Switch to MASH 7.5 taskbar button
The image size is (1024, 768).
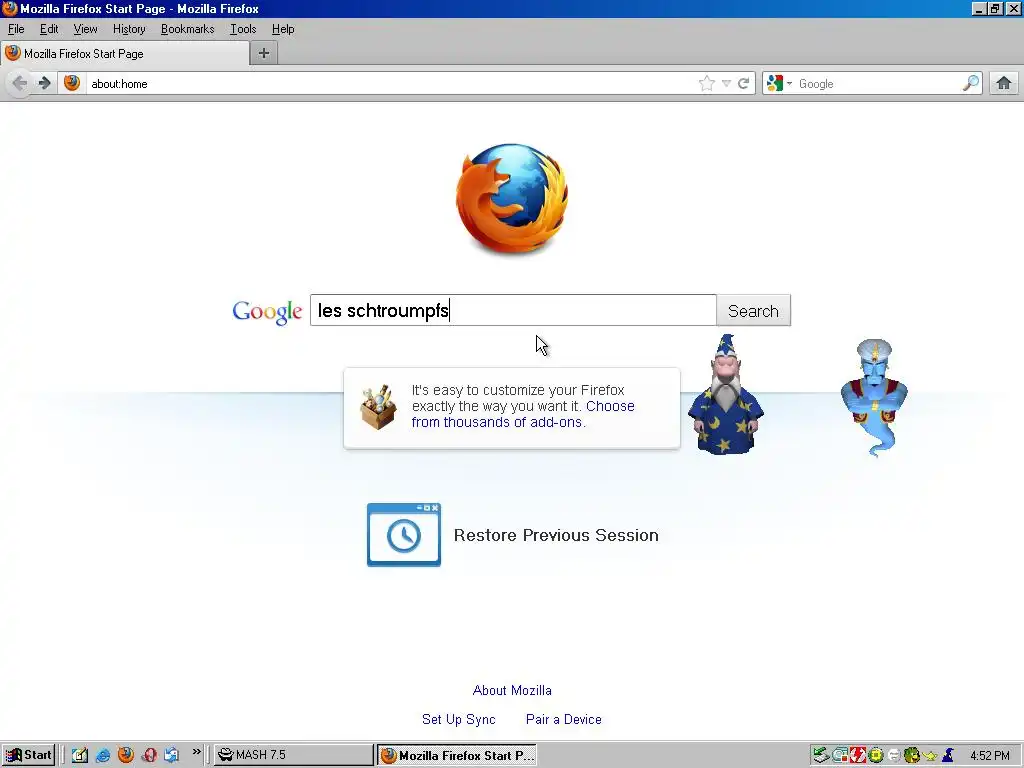(x=294, y=755)
